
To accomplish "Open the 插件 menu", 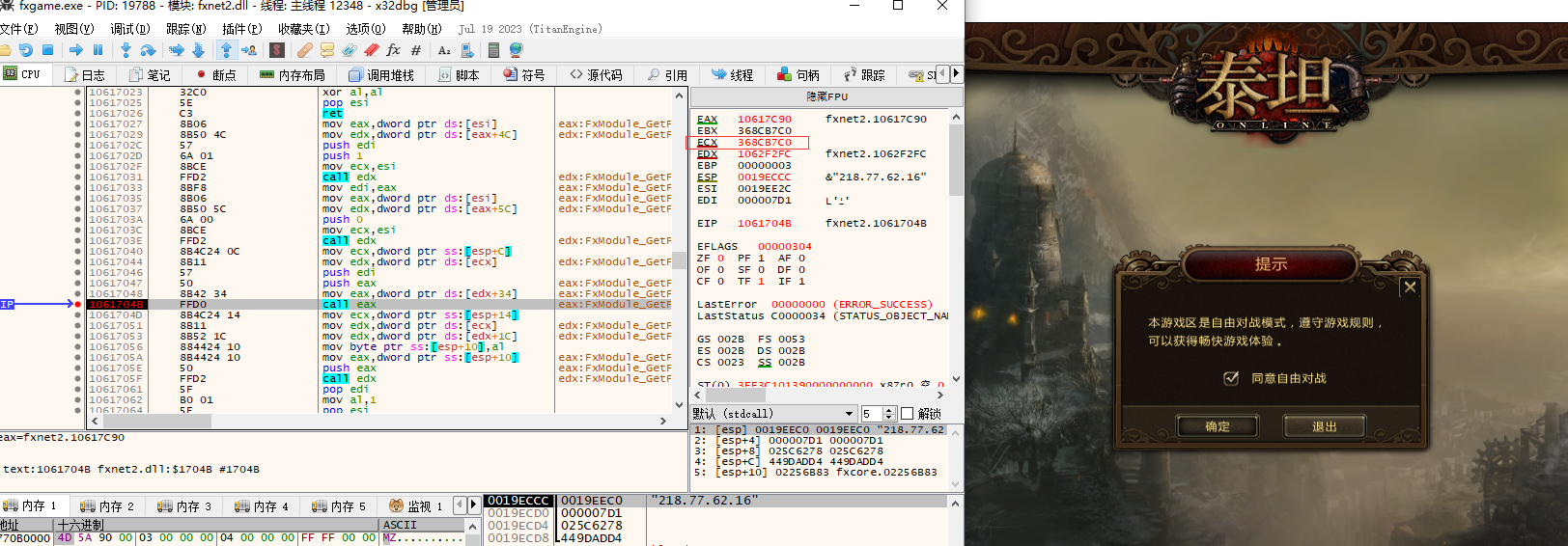I will coord(241,29).
